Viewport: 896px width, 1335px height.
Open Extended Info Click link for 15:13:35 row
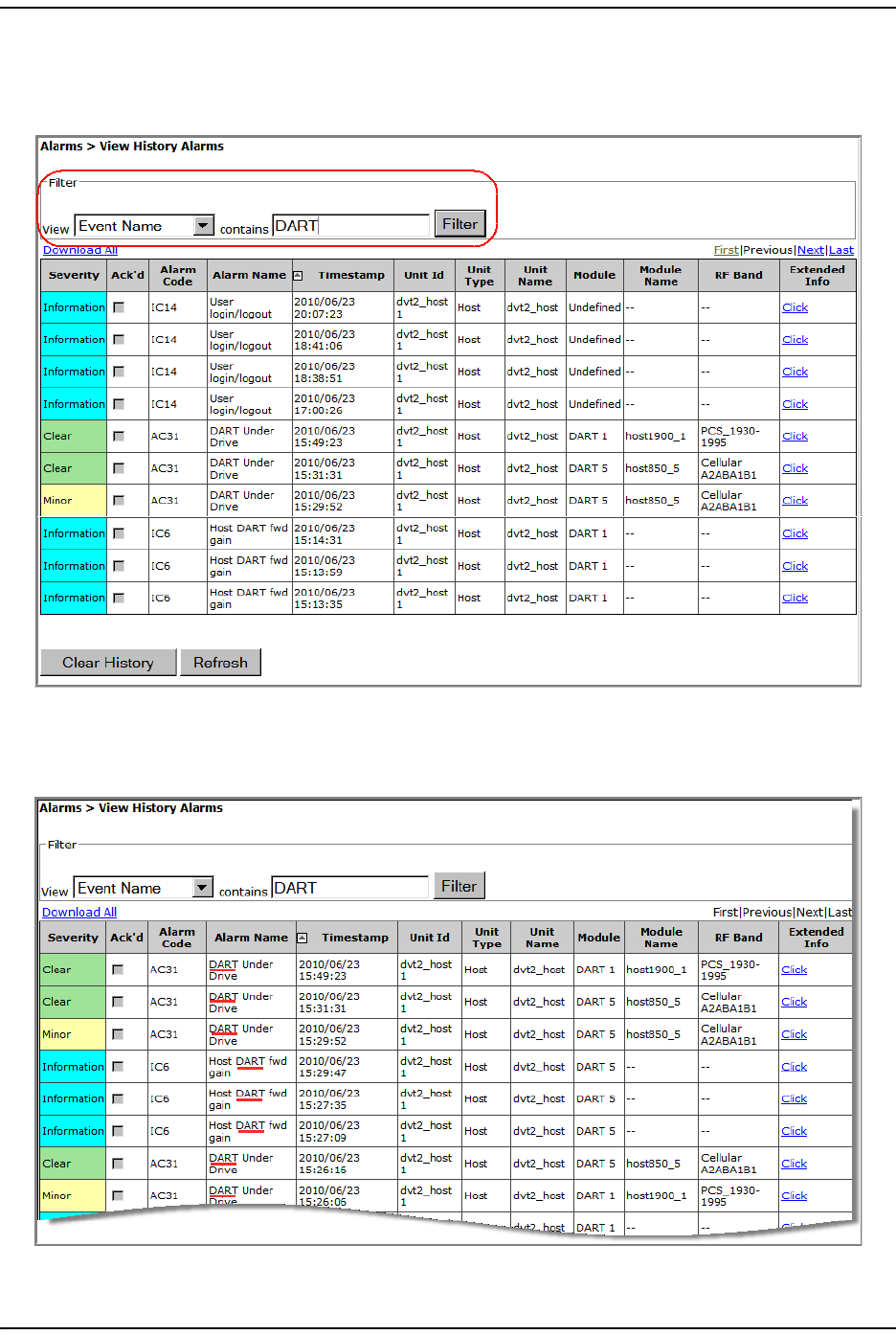pyautogui.click(x=795, y=598)
